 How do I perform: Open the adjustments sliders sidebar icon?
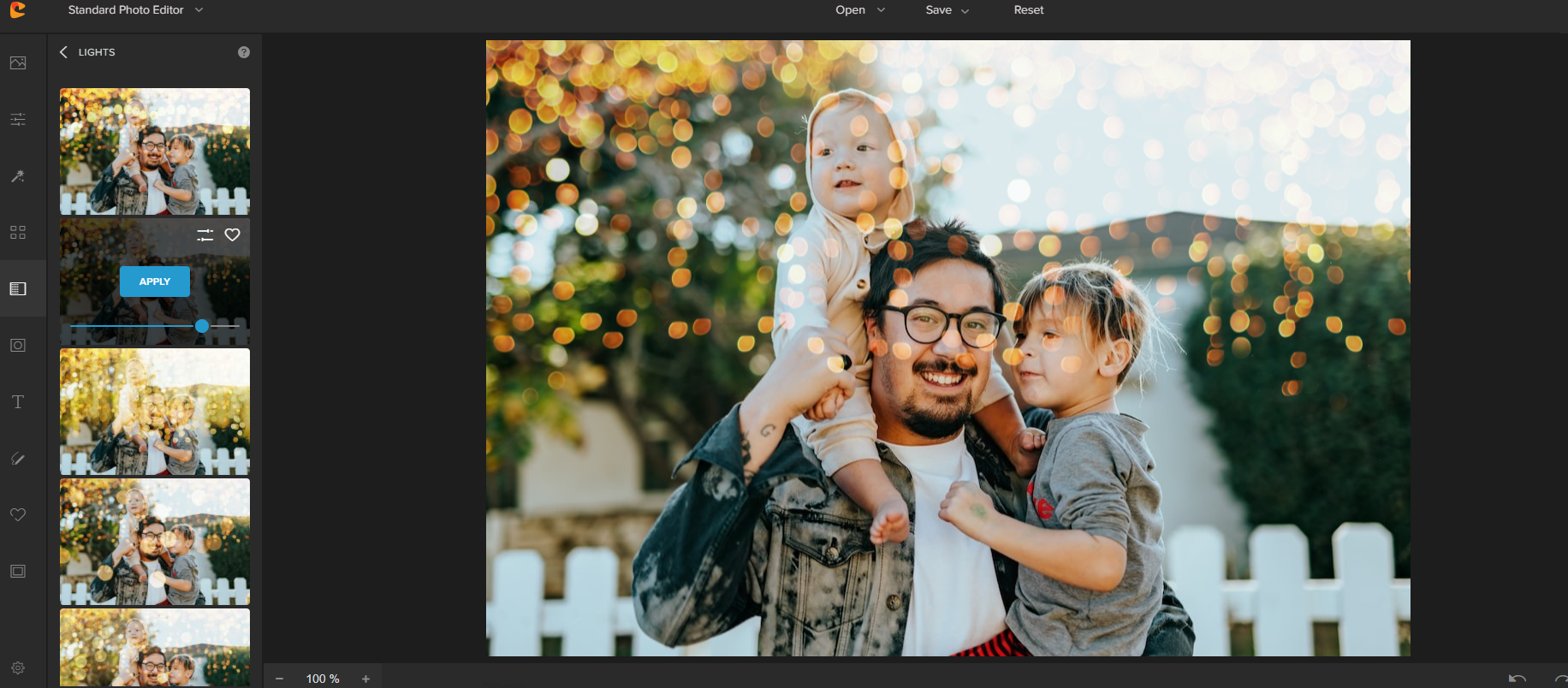18,119
